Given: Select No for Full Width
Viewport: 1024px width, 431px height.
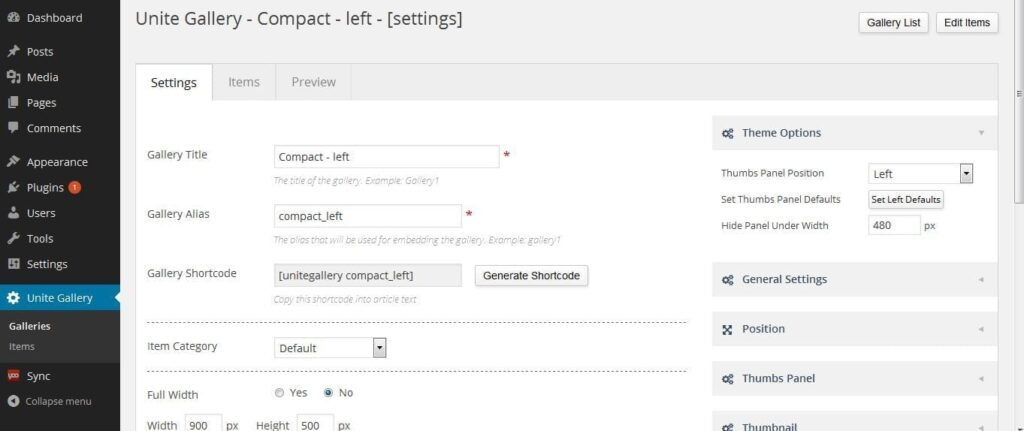Looking at the screenshot, I should [328, 393].
